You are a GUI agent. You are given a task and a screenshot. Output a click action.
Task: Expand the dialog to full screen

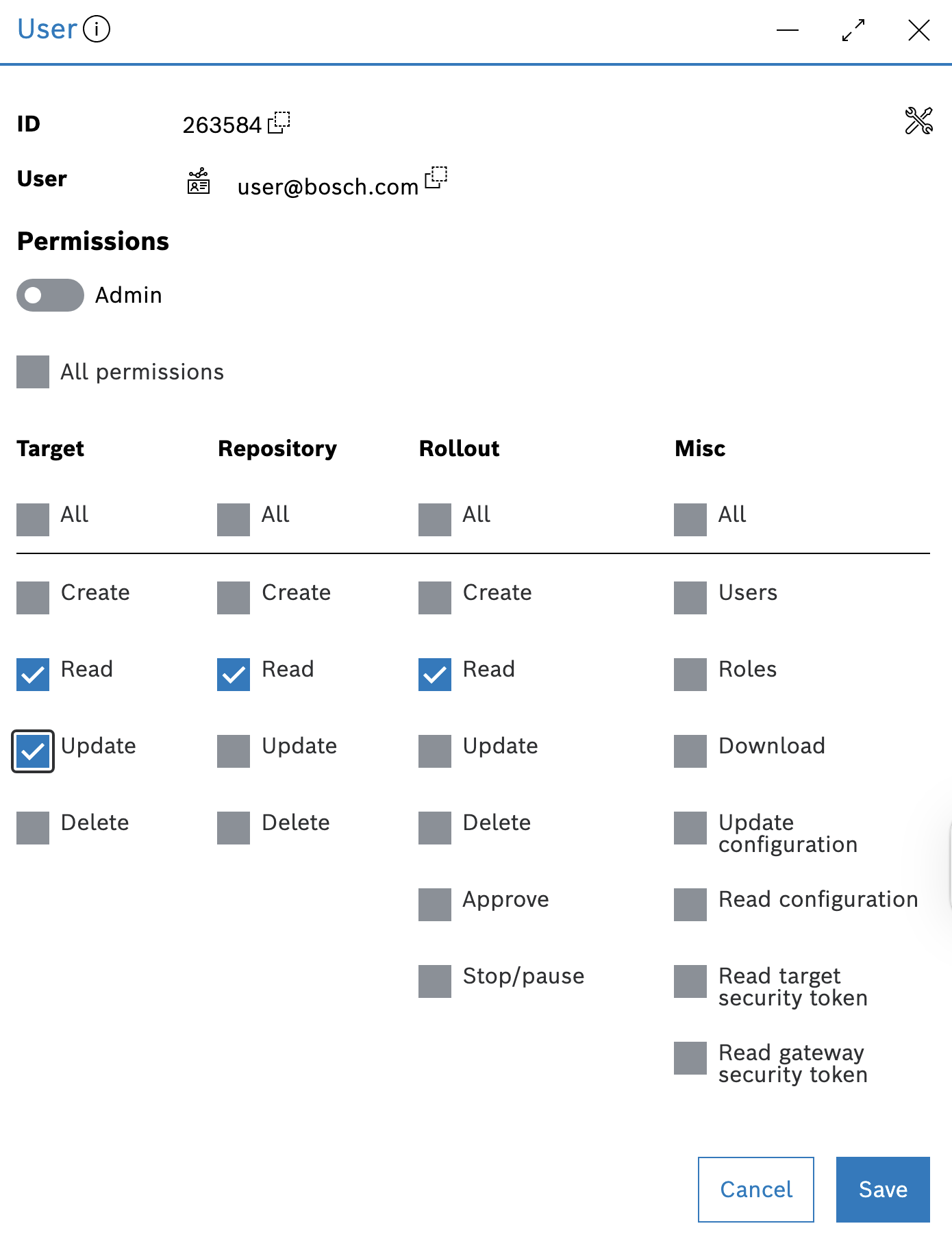point(853,30)
